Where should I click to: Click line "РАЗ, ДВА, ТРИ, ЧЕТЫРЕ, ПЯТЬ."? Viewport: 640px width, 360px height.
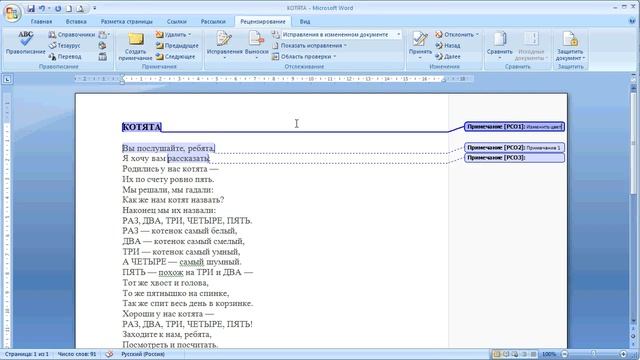187,221
